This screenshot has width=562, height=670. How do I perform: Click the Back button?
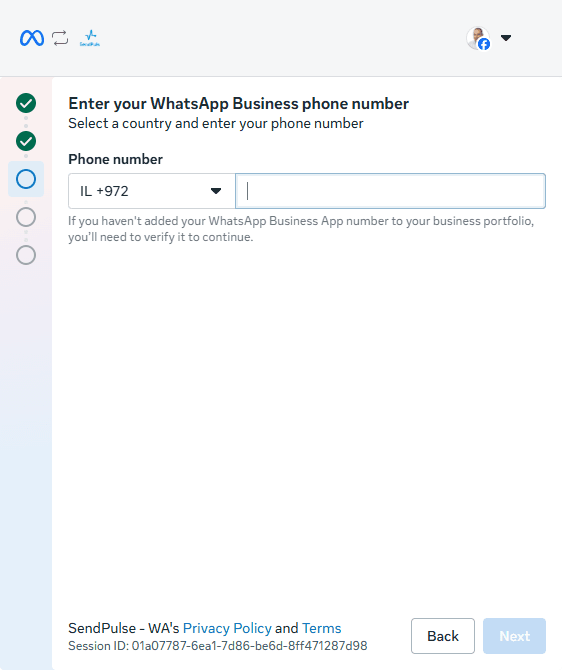[x=443, y=636]
